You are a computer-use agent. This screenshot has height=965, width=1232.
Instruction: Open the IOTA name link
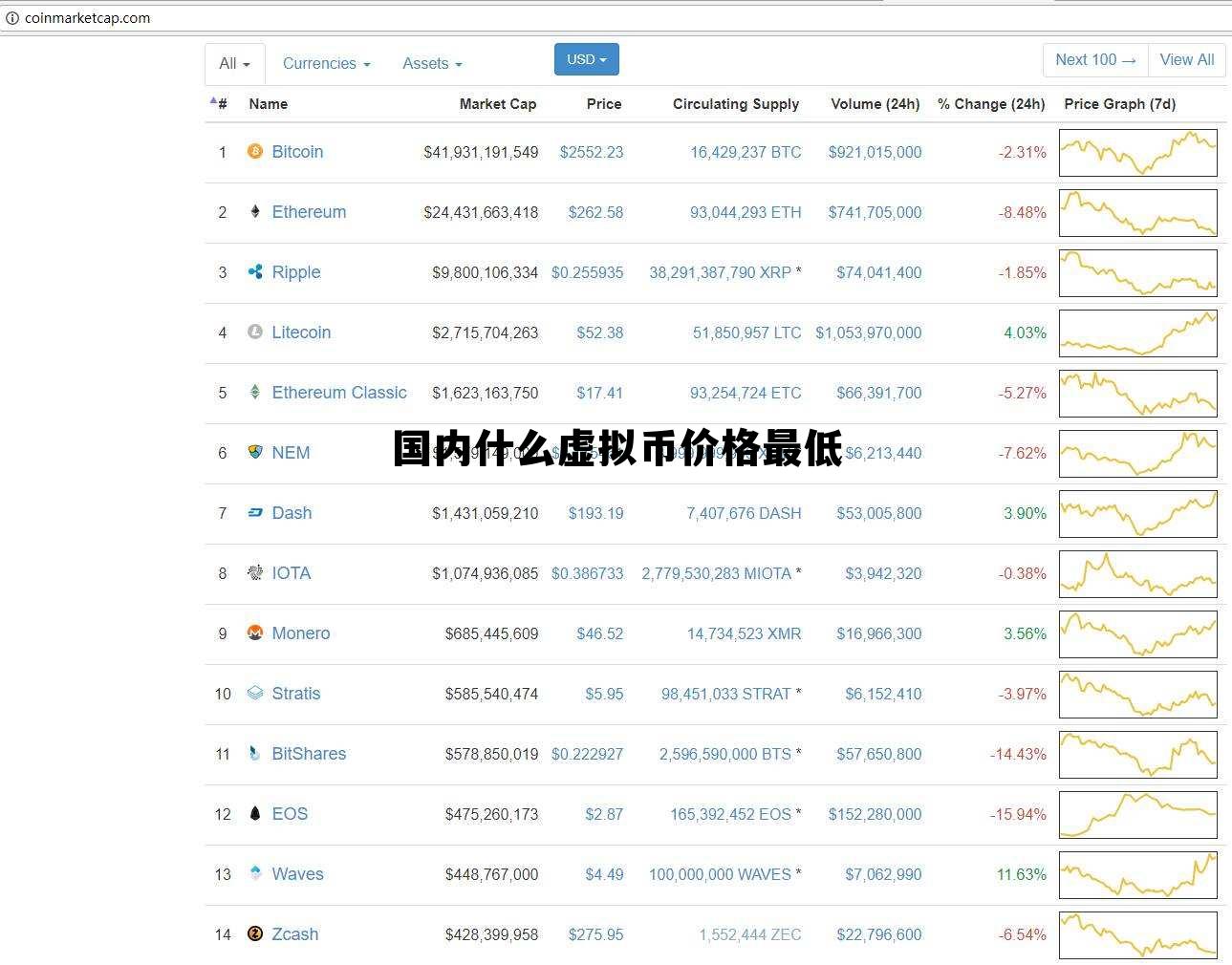tap(291, 572)
